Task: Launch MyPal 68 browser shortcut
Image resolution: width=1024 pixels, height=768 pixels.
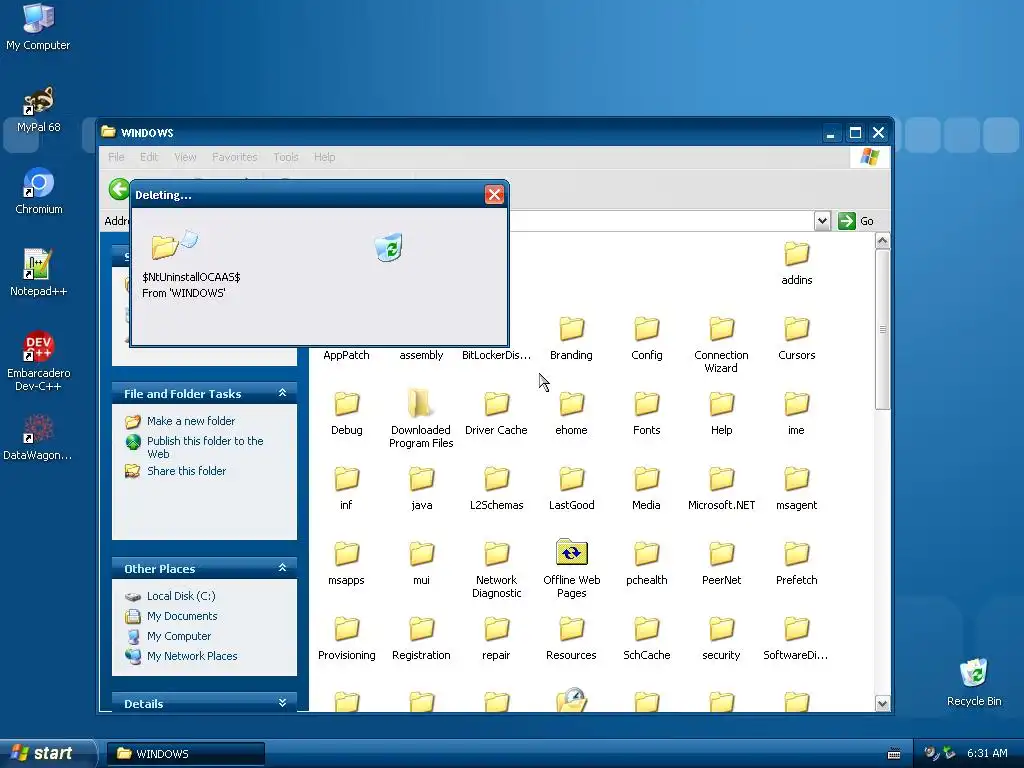Action: click(38, 109)
